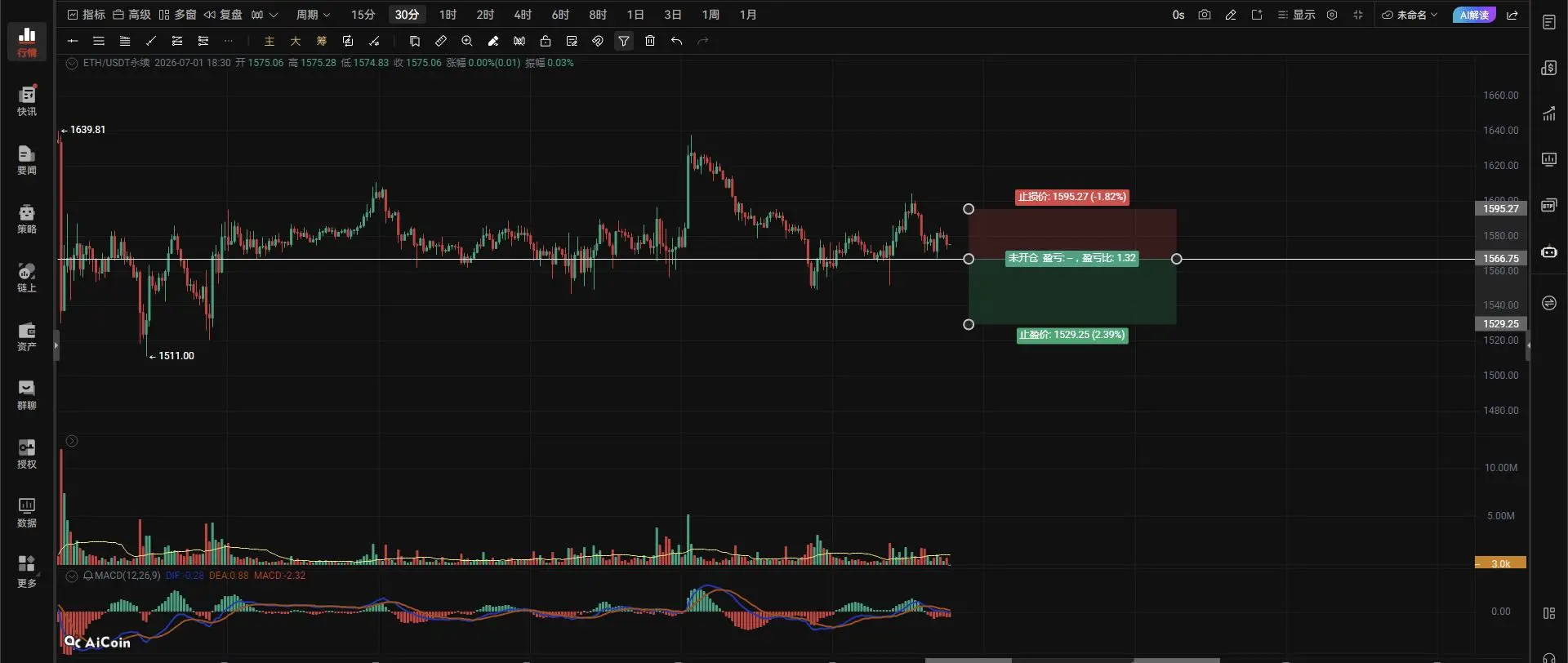Open the 群聊 group chat sidebar icon
1568x663 pixels.
[x=27, y=395]
